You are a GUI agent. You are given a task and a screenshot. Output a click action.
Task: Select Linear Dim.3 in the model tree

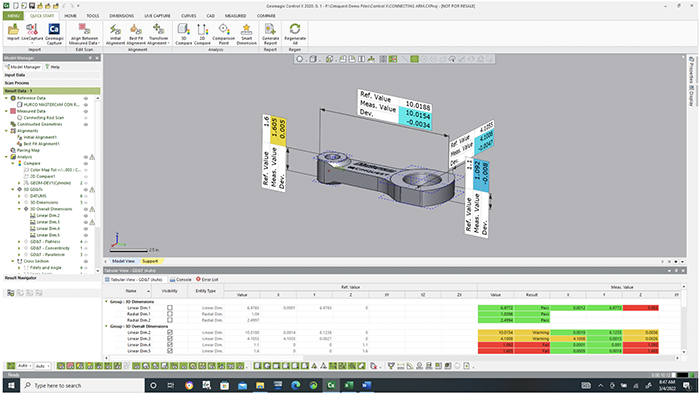[x=48, y=222]
